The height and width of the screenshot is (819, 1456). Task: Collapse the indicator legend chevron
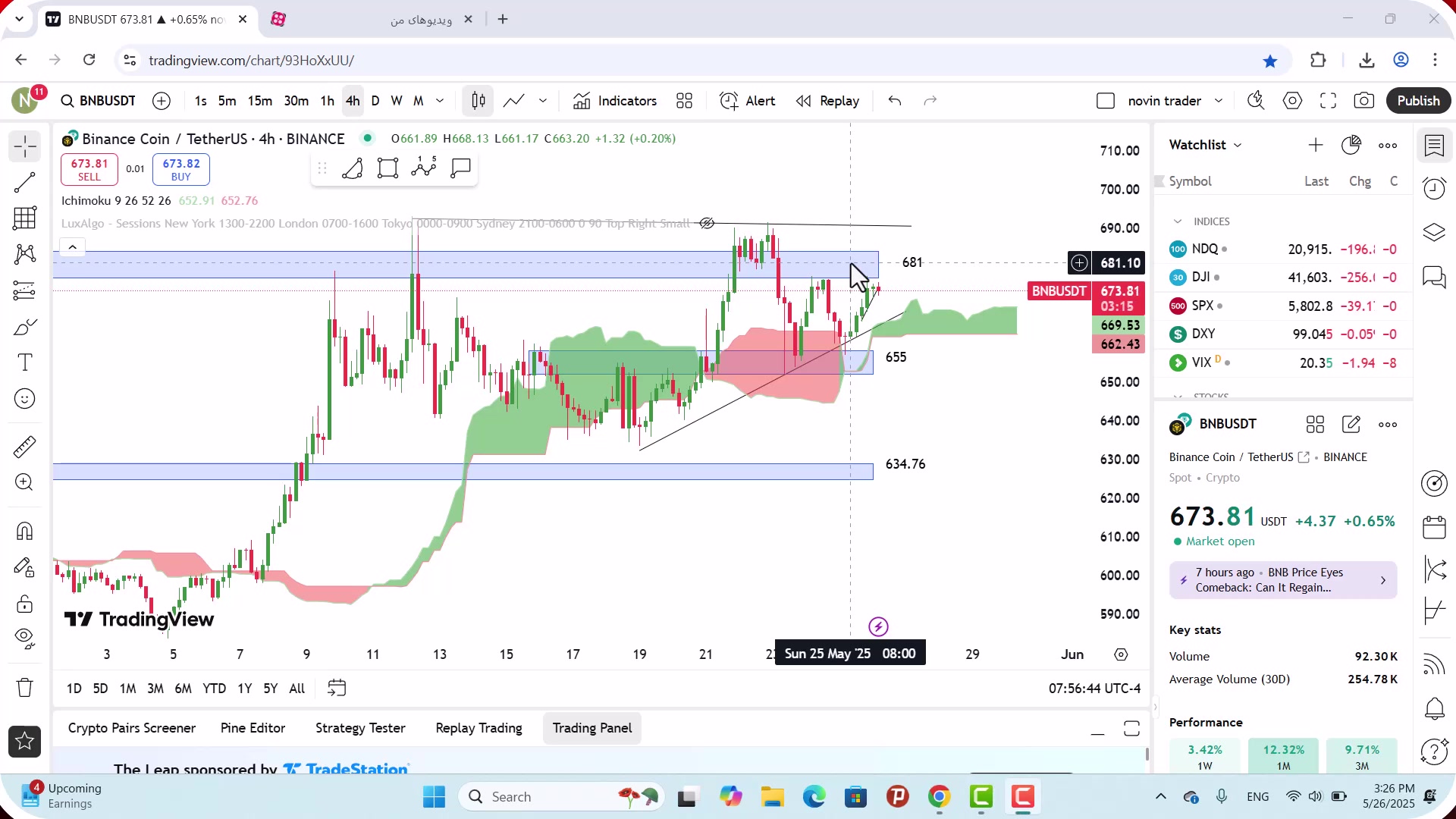[73, 247]
